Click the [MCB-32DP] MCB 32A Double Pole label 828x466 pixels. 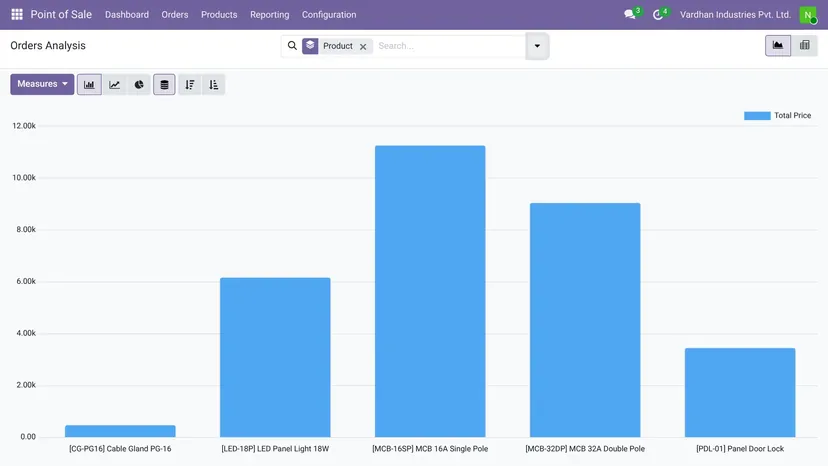coord(585,449)
